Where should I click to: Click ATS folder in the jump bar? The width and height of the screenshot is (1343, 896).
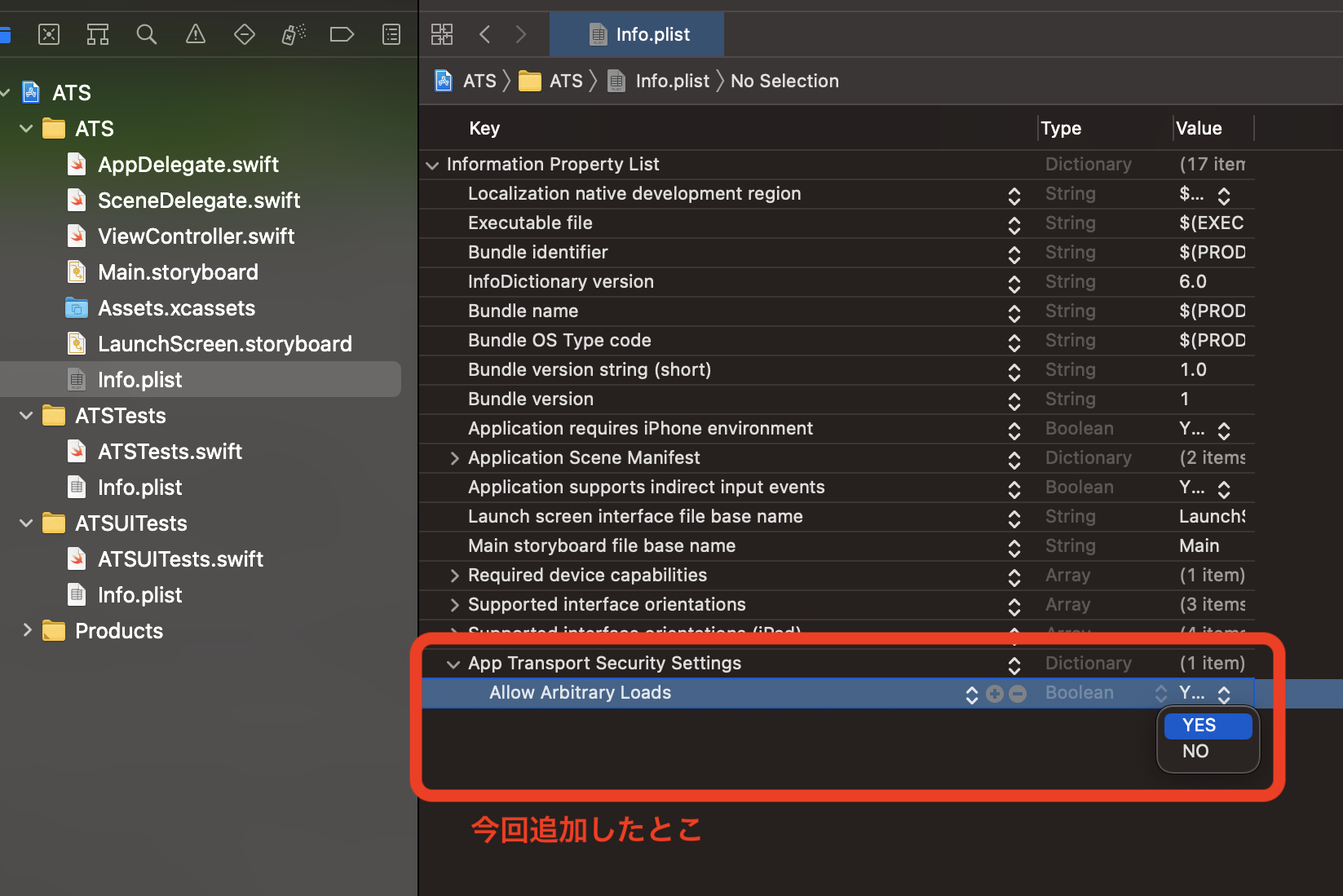coord(551,81)
